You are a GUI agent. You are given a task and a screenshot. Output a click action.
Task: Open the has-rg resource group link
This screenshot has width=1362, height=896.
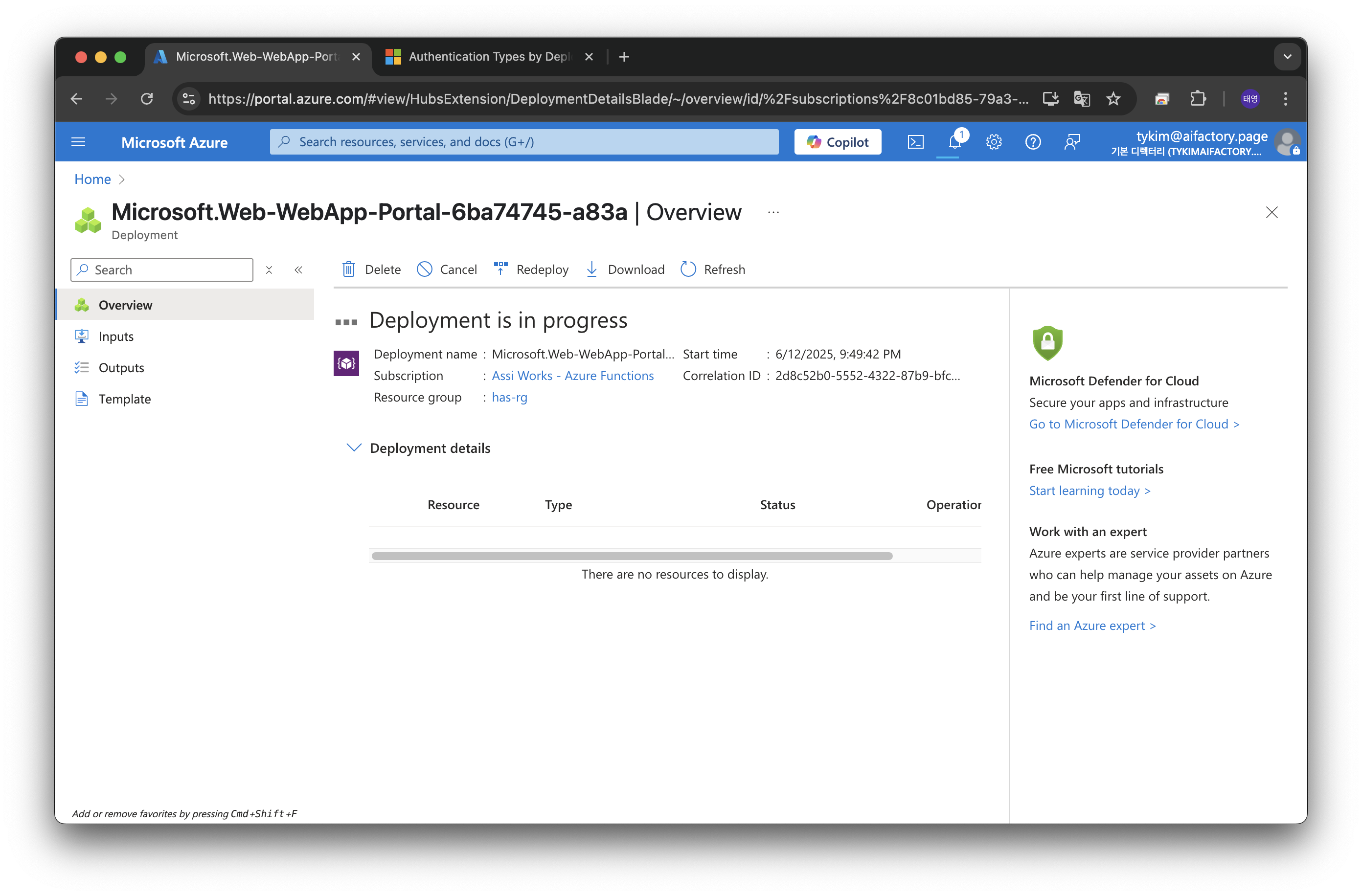click(x=509, y=397)
